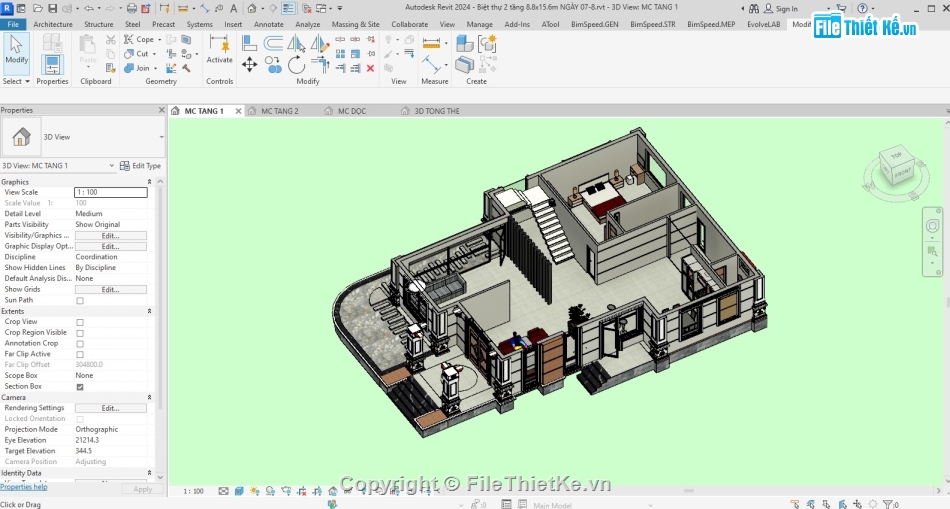Select the Trim/Extend to Corner tool
The height and width of the screenshot is (509, 950).
pos(319,64)
